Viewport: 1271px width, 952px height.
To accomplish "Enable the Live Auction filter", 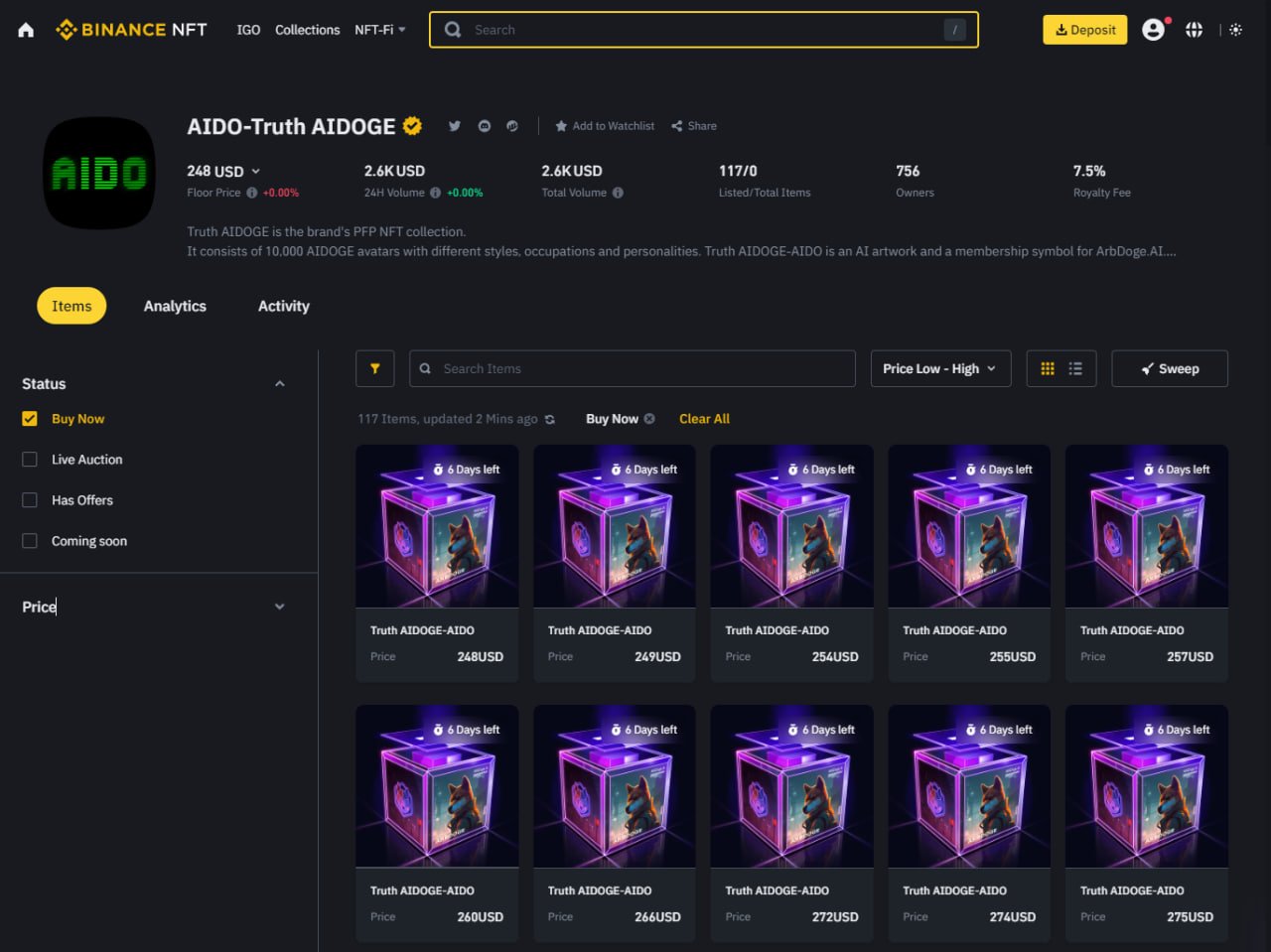I will click(x=30, y=460).
